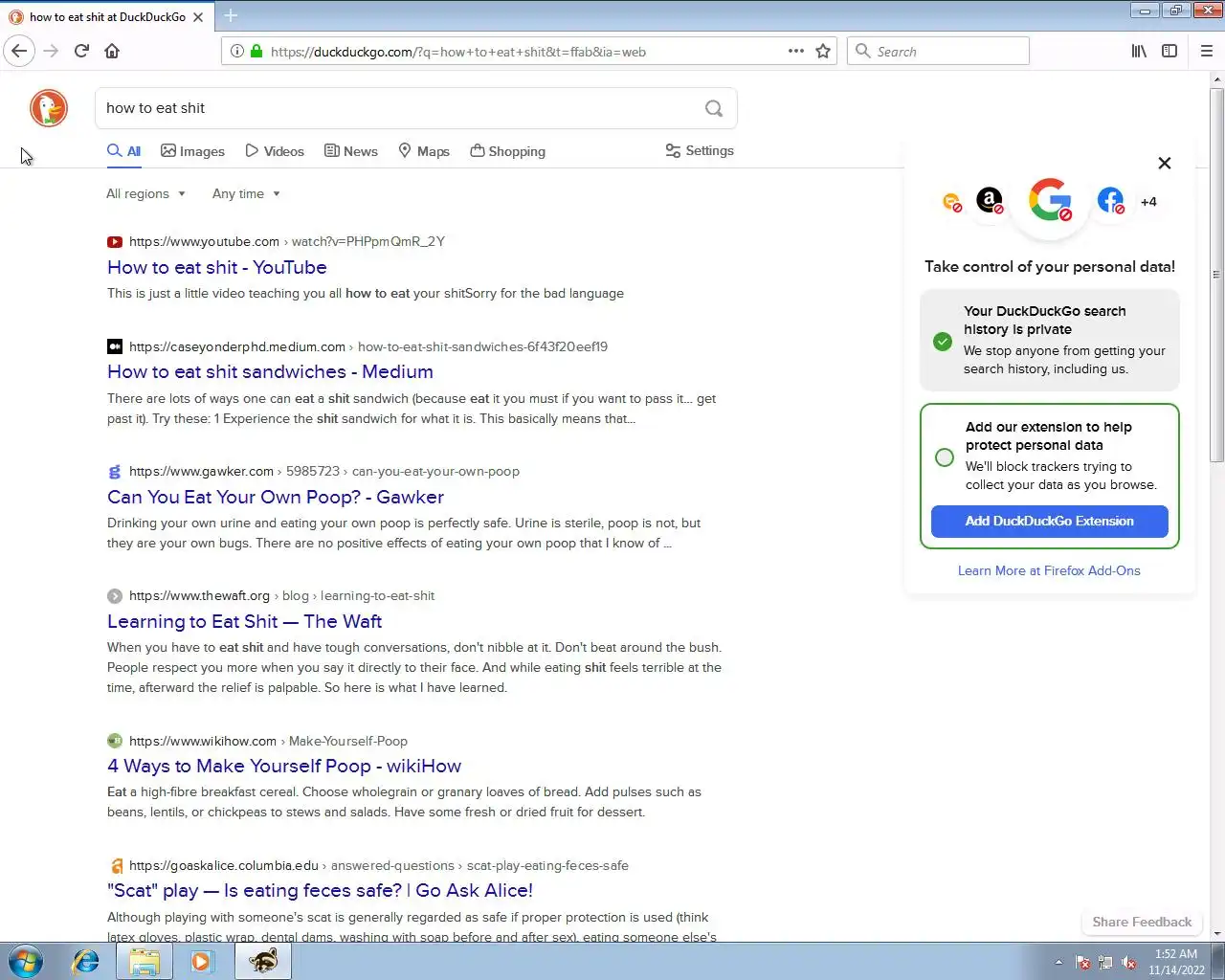Open the Library icon in the toolbar
This screenshot has width=1225, height=980.
click(x=1139, y=51)
